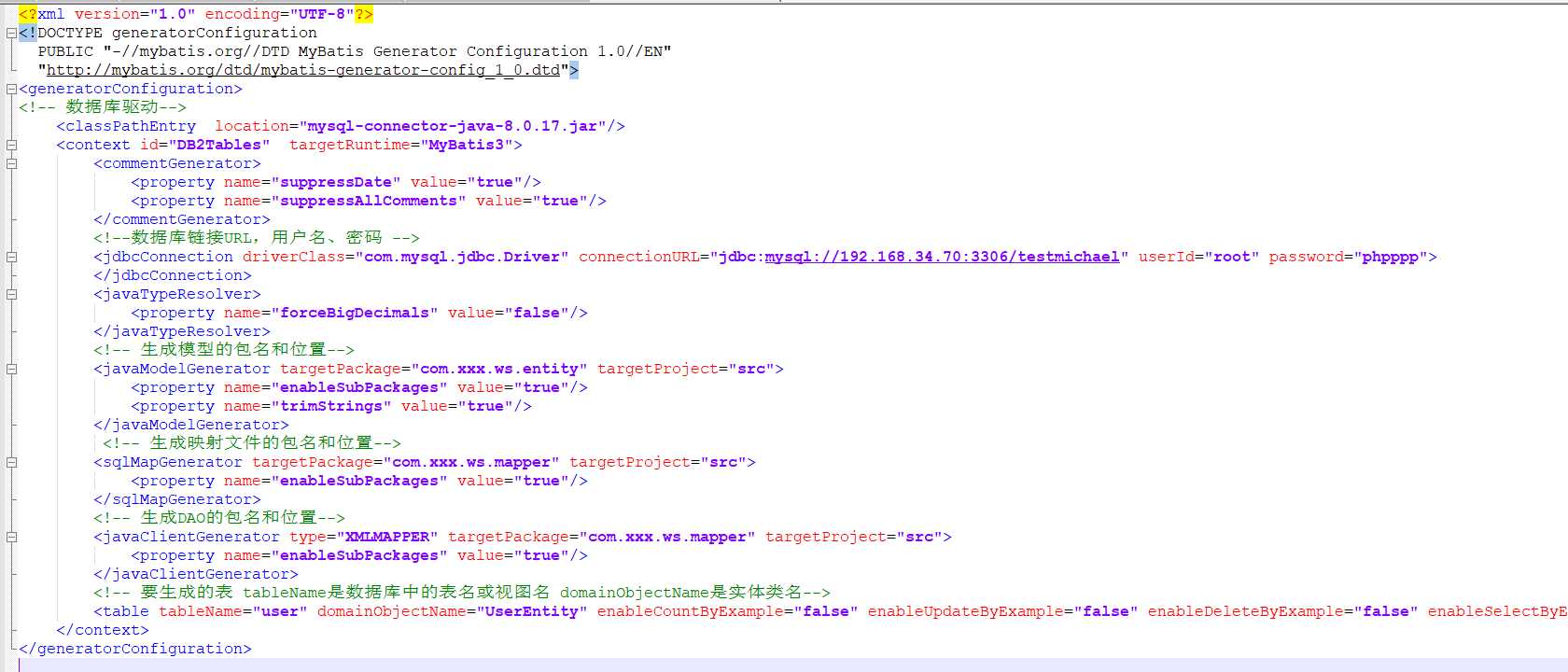The height and width of the screenshot is (672, 1568).
Task: Click the closing </sqlMapGenerator> tag
Action: point(177,499)
